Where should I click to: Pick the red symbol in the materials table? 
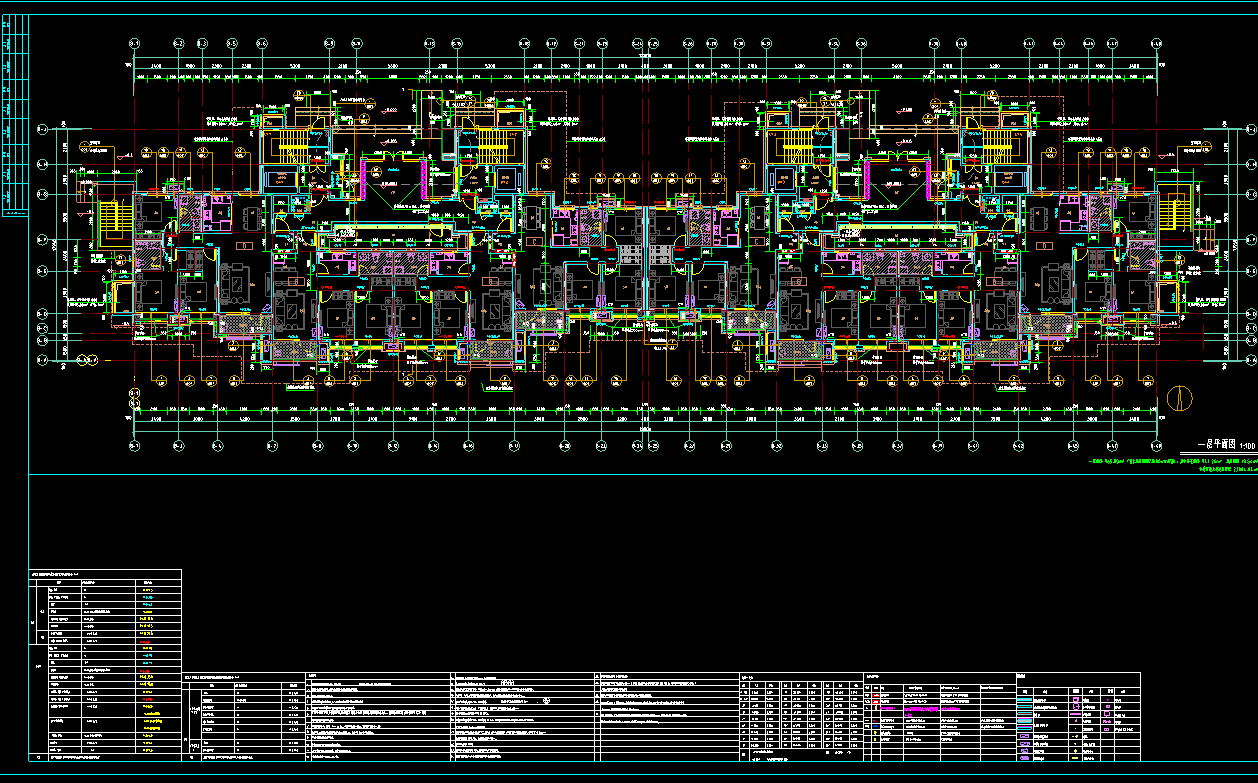click(875, 697)
